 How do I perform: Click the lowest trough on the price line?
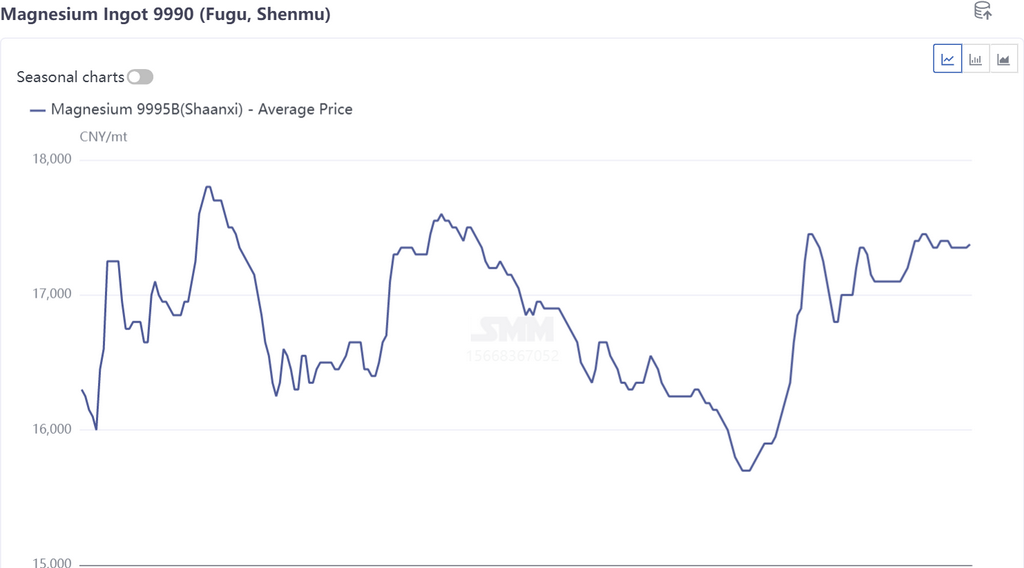point(746,470)
